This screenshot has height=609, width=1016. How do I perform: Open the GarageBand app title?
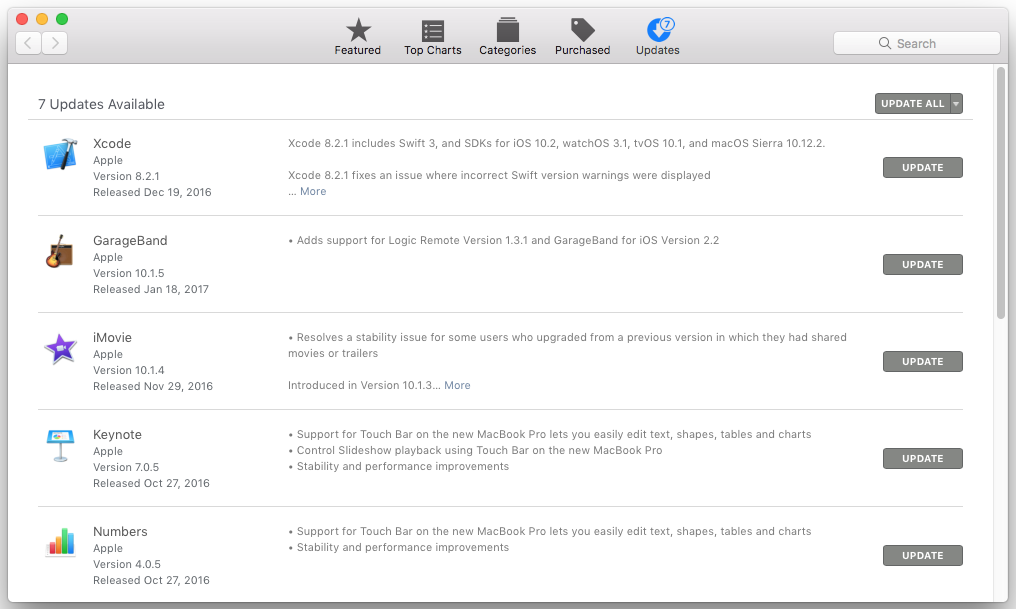[x=130, y=240]
